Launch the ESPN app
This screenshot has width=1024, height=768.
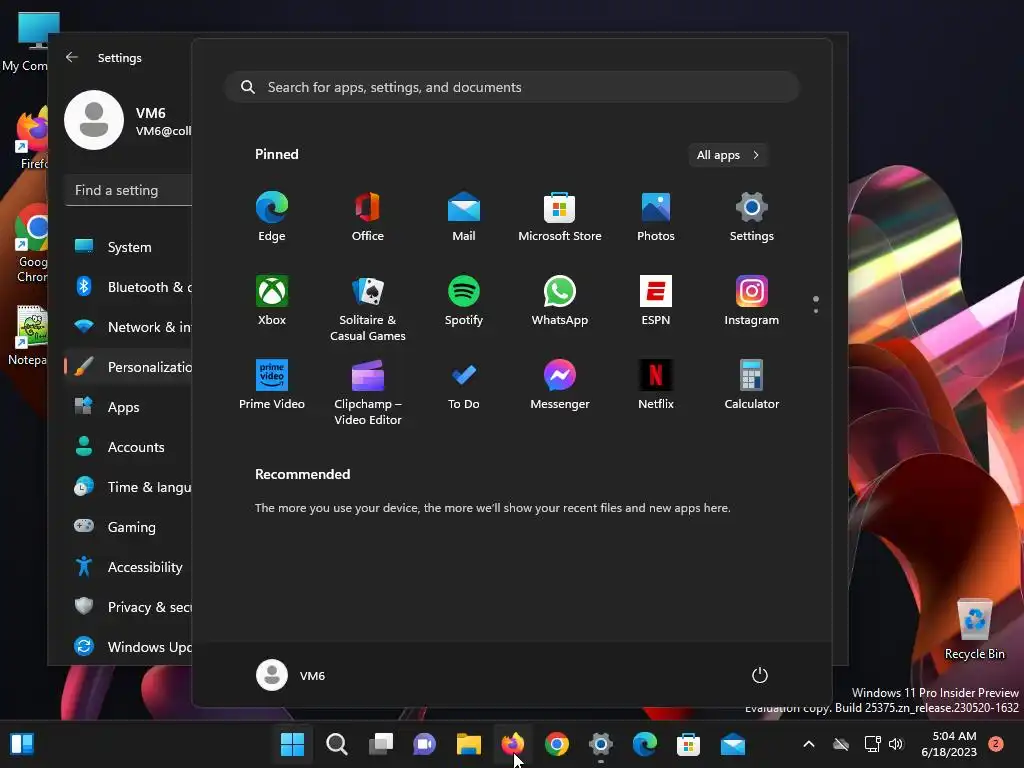pos(656,300)
